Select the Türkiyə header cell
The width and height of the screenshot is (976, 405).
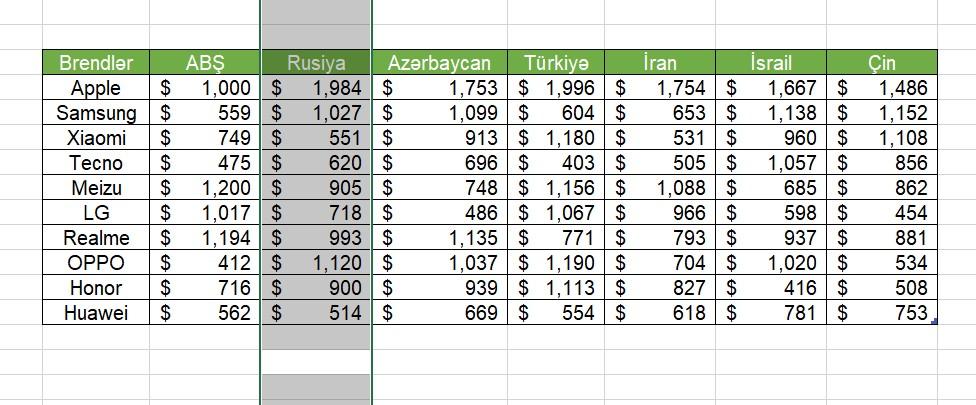pos(556,63)
